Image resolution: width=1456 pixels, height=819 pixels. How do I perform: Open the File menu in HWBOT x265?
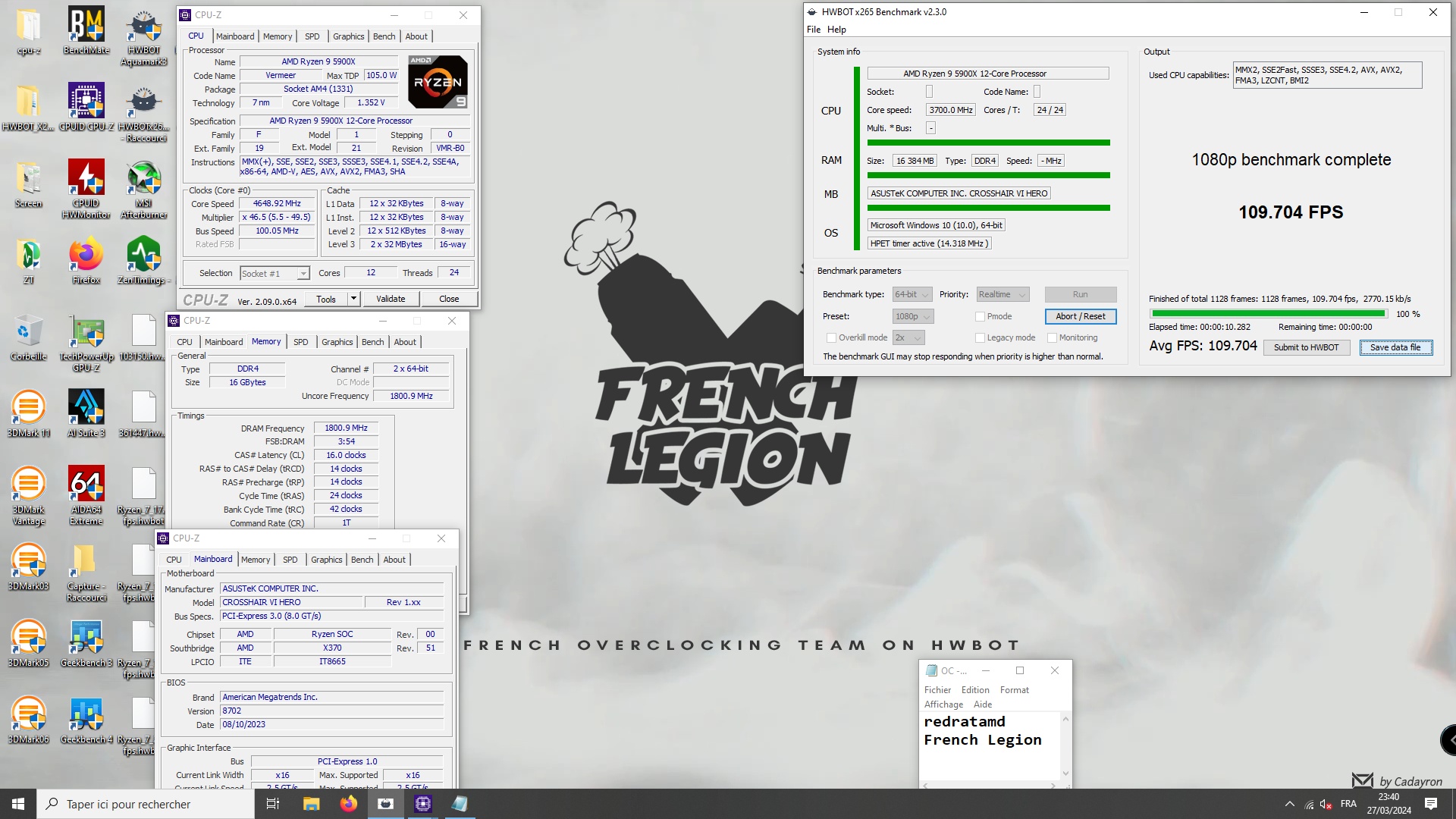(814, 30)
